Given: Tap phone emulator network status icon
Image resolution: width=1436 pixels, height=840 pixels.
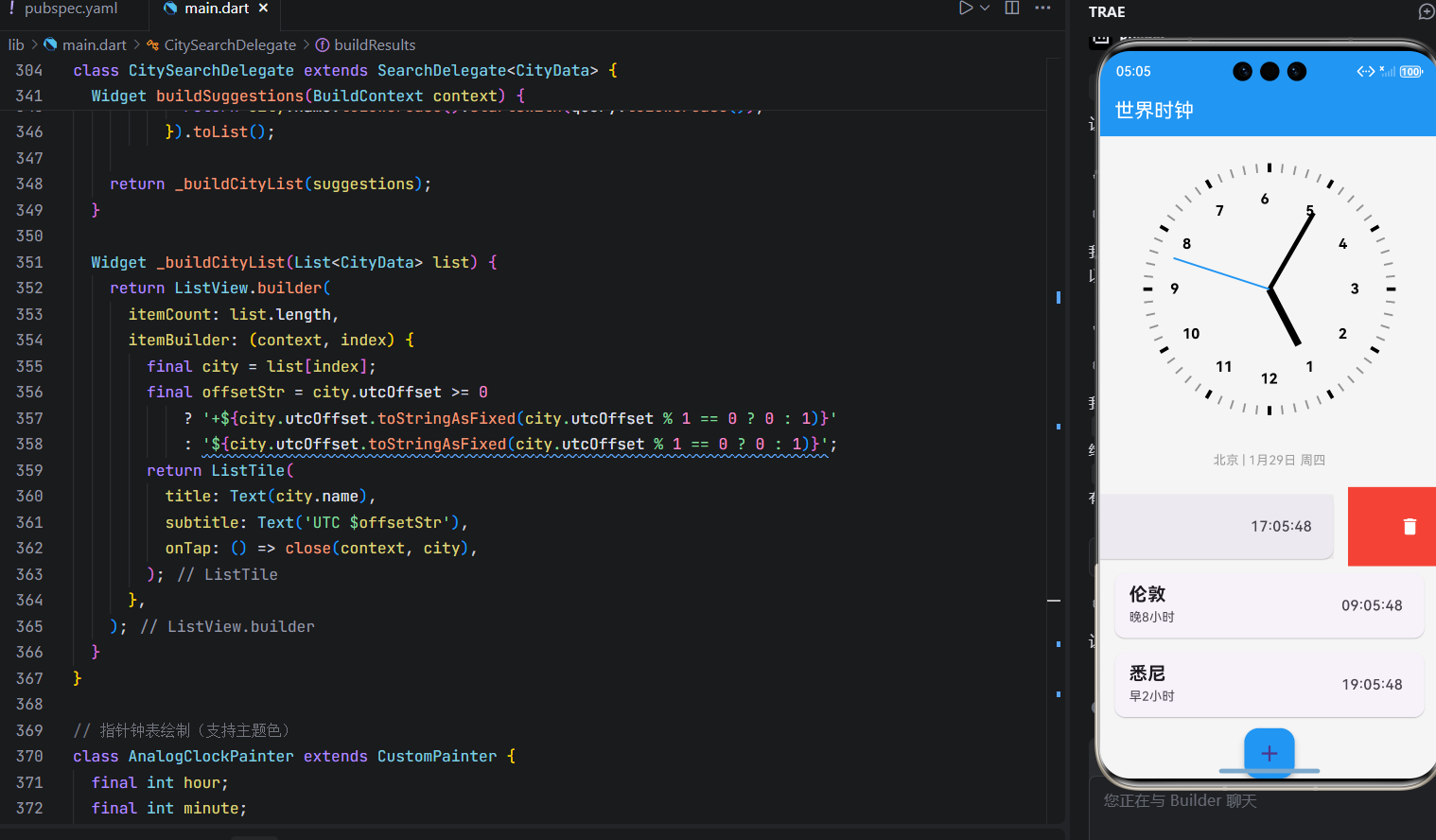Looking at the screenshot, I should (x=1366, y=72).
